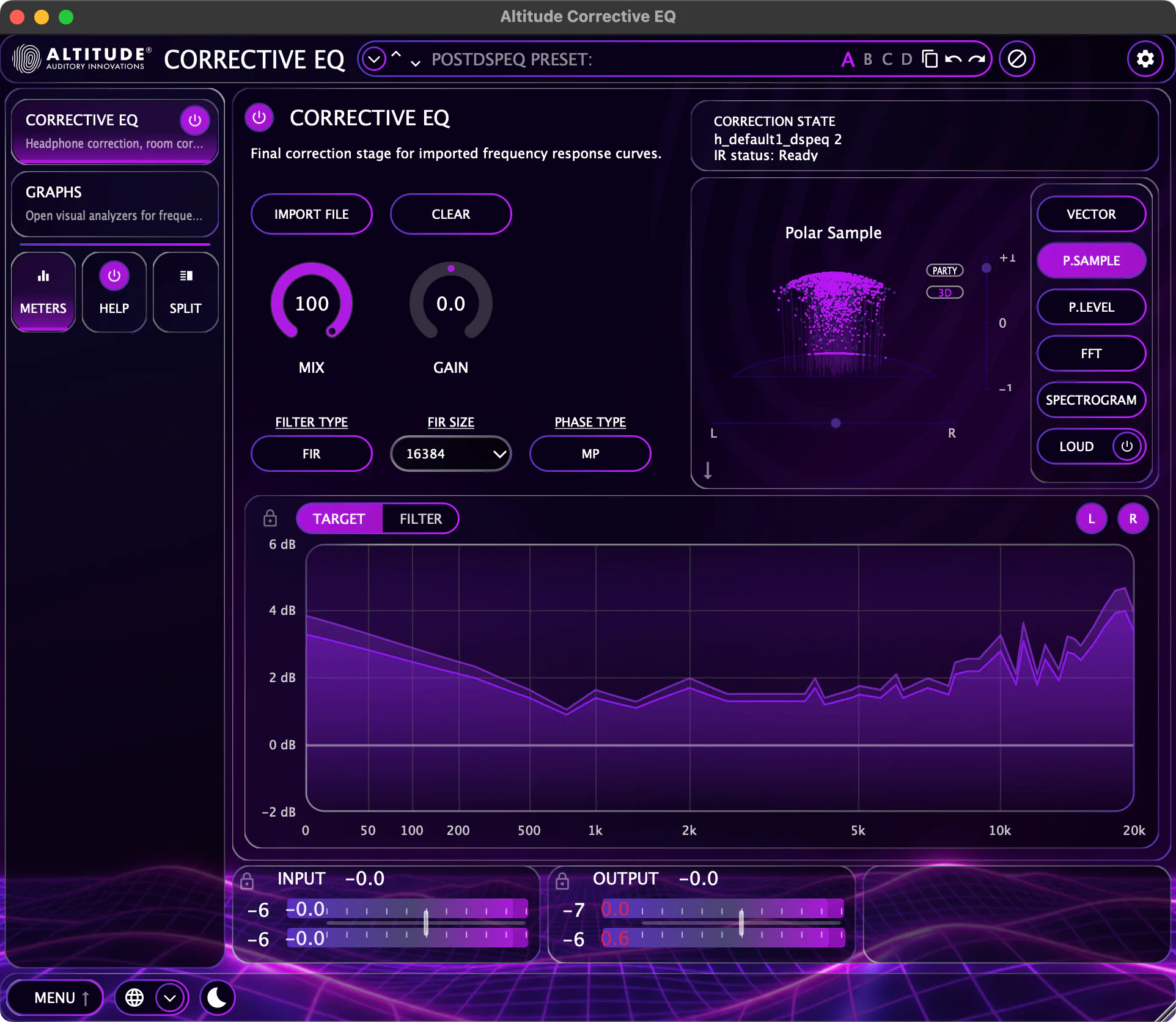Switch to the TARGET tab
The width and height of the screenshot is (1176, 1022).
pyautogui.click(x=339, y=519)
